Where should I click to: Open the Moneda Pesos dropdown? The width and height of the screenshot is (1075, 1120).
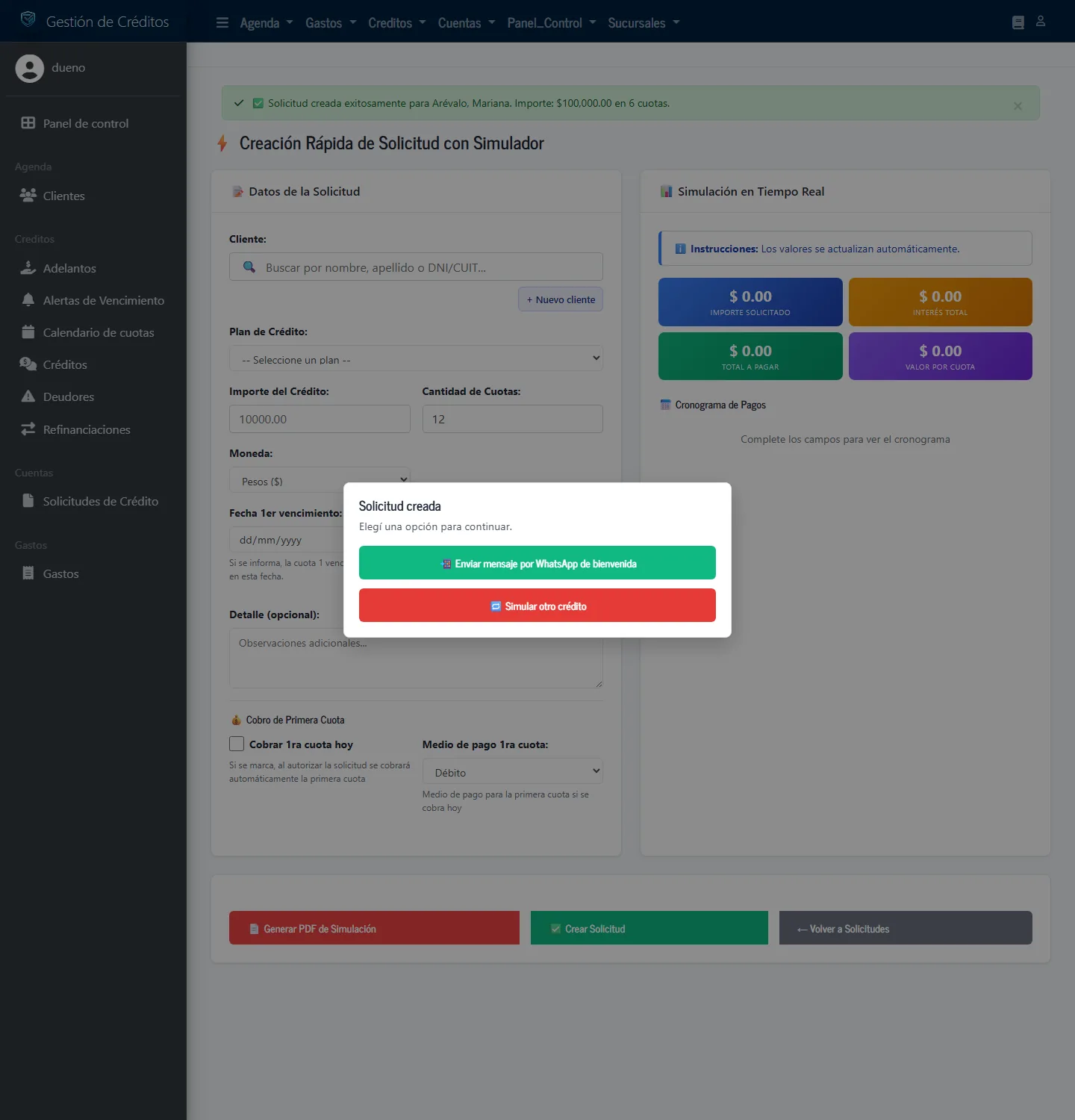click(x=320, y=481)
